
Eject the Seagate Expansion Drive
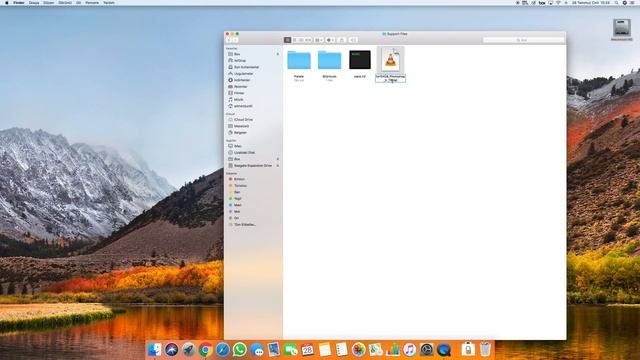(x=278, y=166)
